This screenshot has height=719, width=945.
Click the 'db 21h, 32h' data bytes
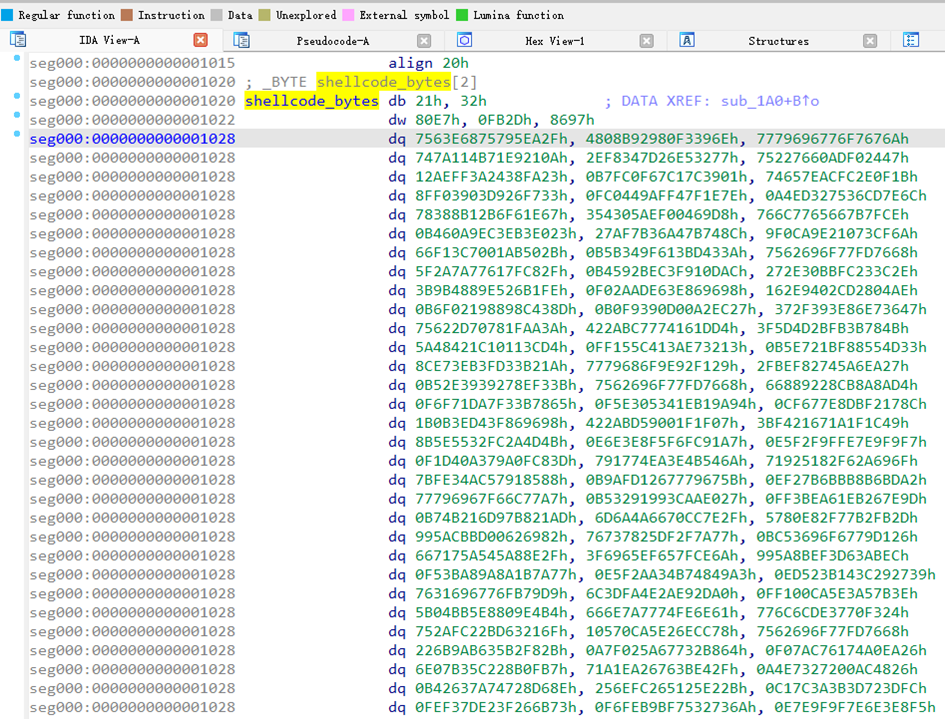point(437,101)
